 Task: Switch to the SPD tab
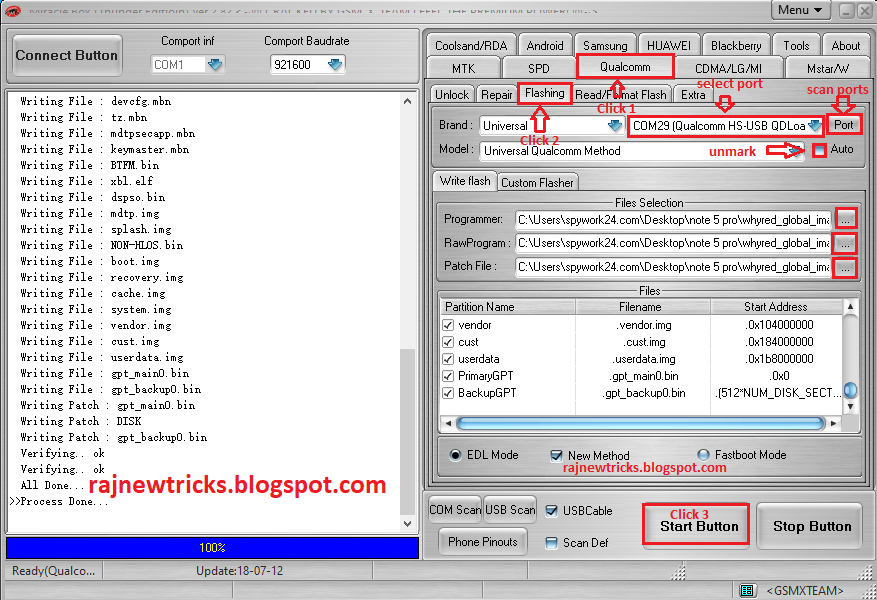tap(539, 68)
